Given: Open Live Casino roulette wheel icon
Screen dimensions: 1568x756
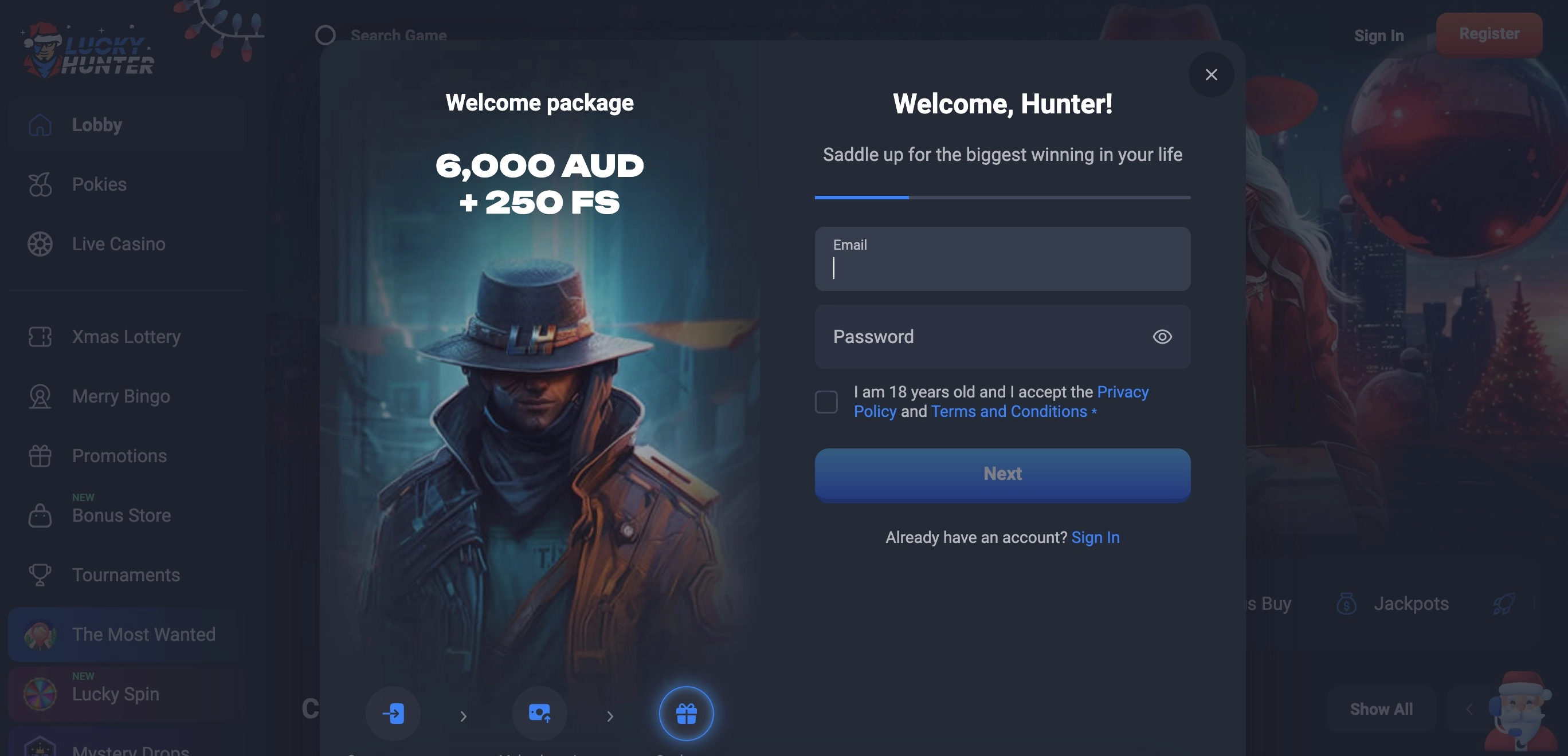Looking at the screenshot, I should tap(40, 244).
